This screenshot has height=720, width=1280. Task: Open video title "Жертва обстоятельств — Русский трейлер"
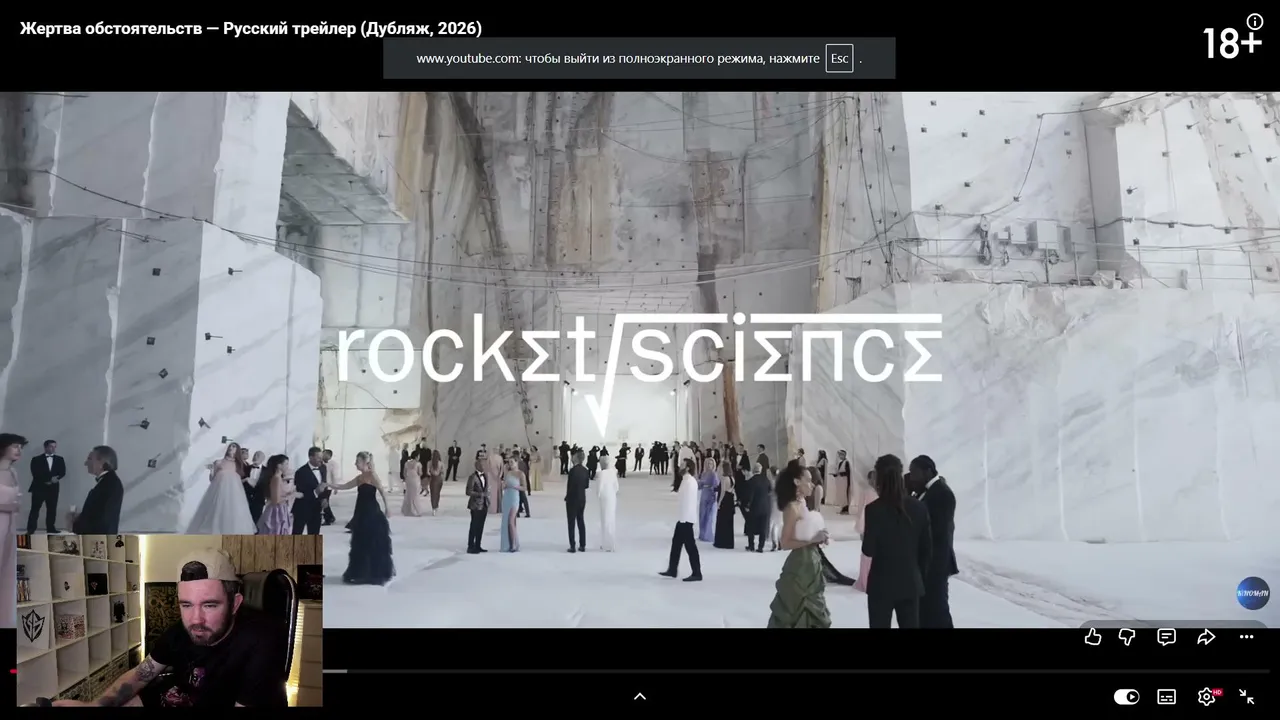(x=251, y=29)
